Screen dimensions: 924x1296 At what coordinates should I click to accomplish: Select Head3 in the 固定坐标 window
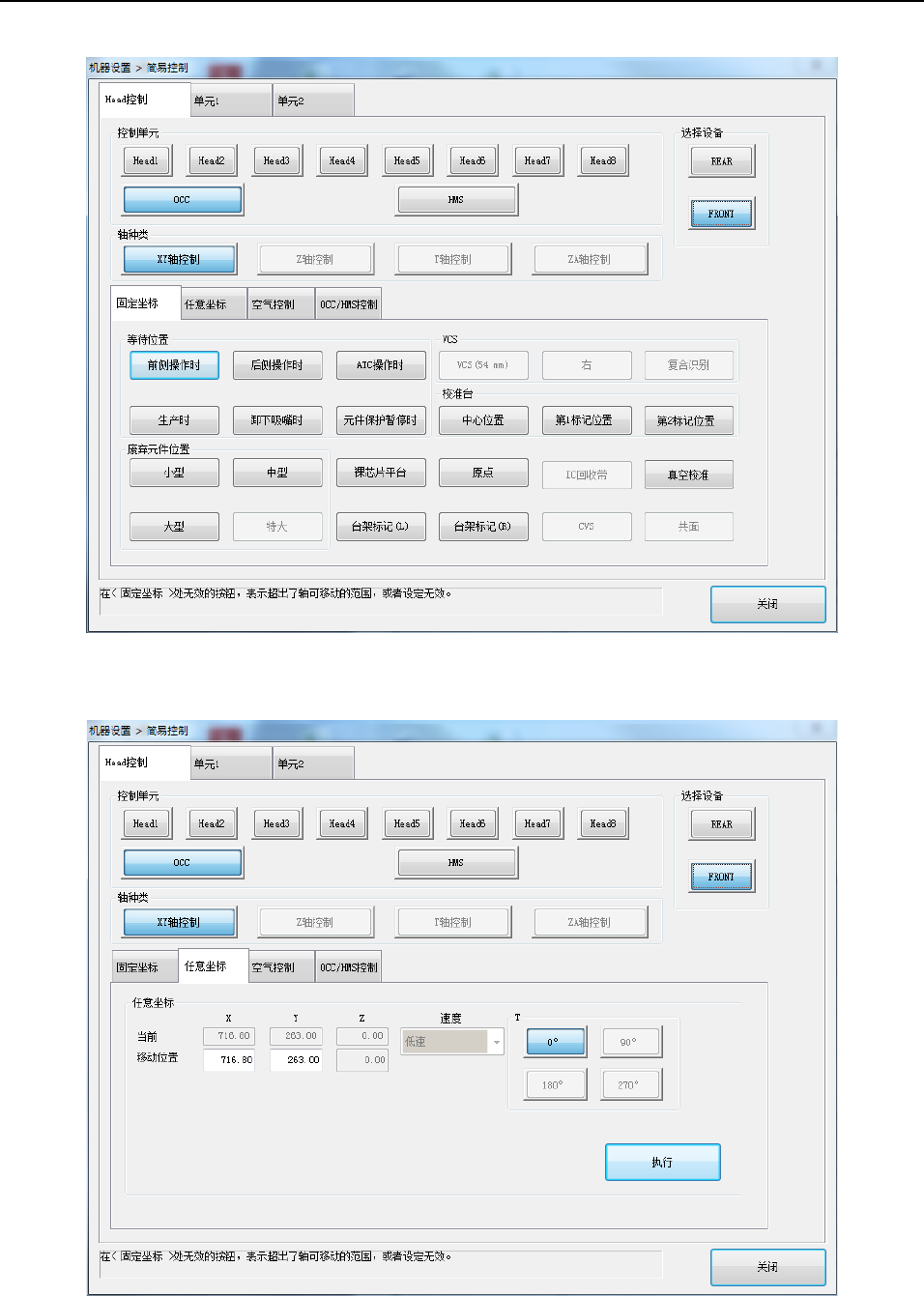(276, 160)
